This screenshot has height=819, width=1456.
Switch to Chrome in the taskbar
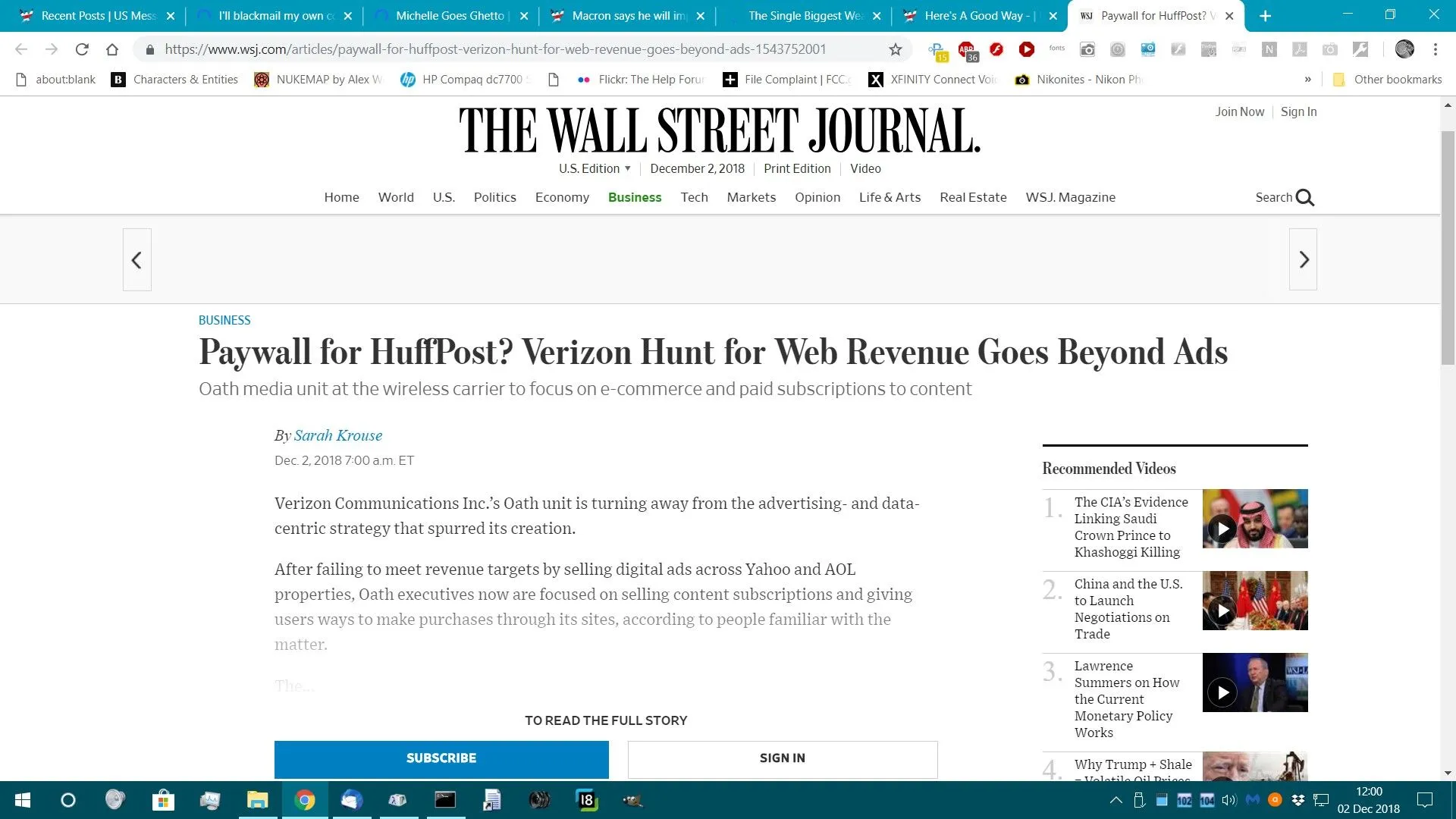pos(305,800)
